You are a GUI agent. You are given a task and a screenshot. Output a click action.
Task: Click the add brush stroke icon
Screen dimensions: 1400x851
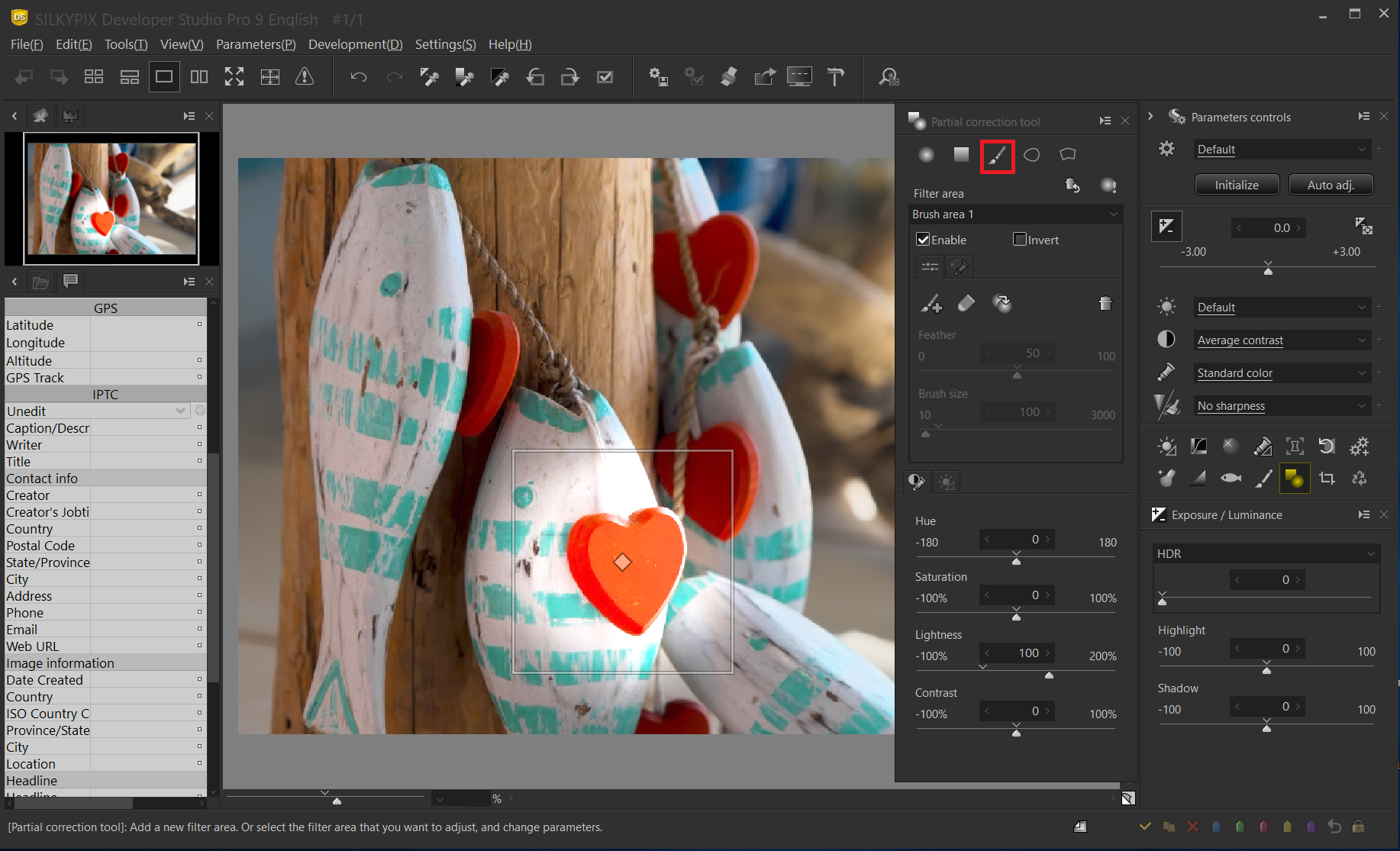tap(931, 304)
